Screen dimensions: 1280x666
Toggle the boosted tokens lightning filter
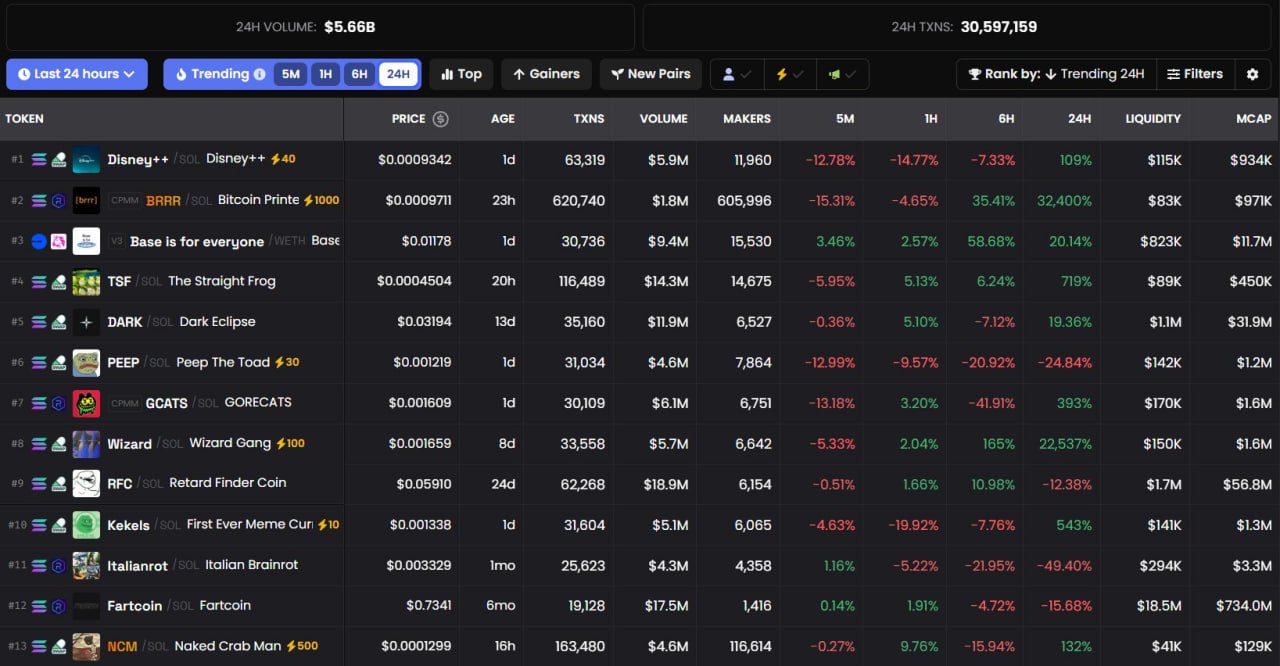[790, 74]
